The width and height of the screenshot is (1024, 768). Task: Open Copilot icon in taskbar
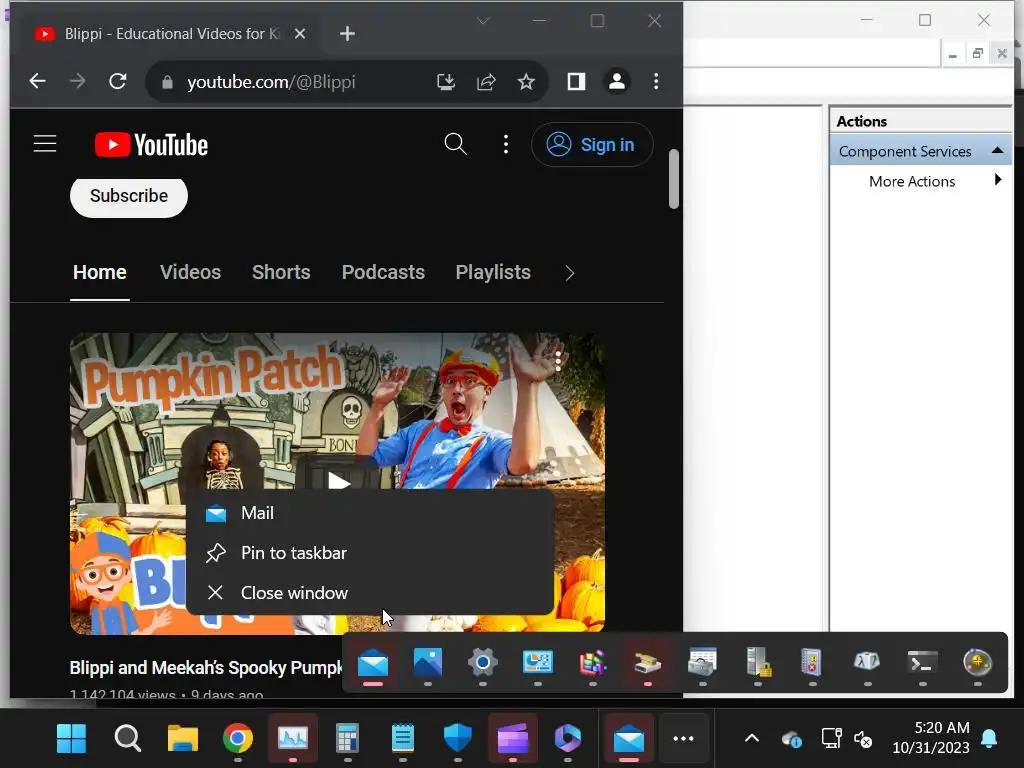pos(568,739)
